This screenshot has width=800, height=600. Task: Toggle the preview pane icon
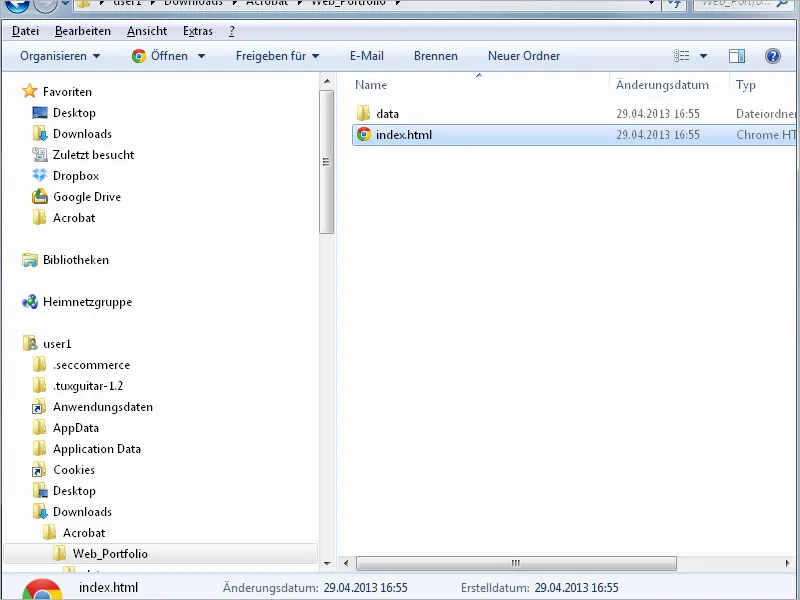[x=737, y=56]
